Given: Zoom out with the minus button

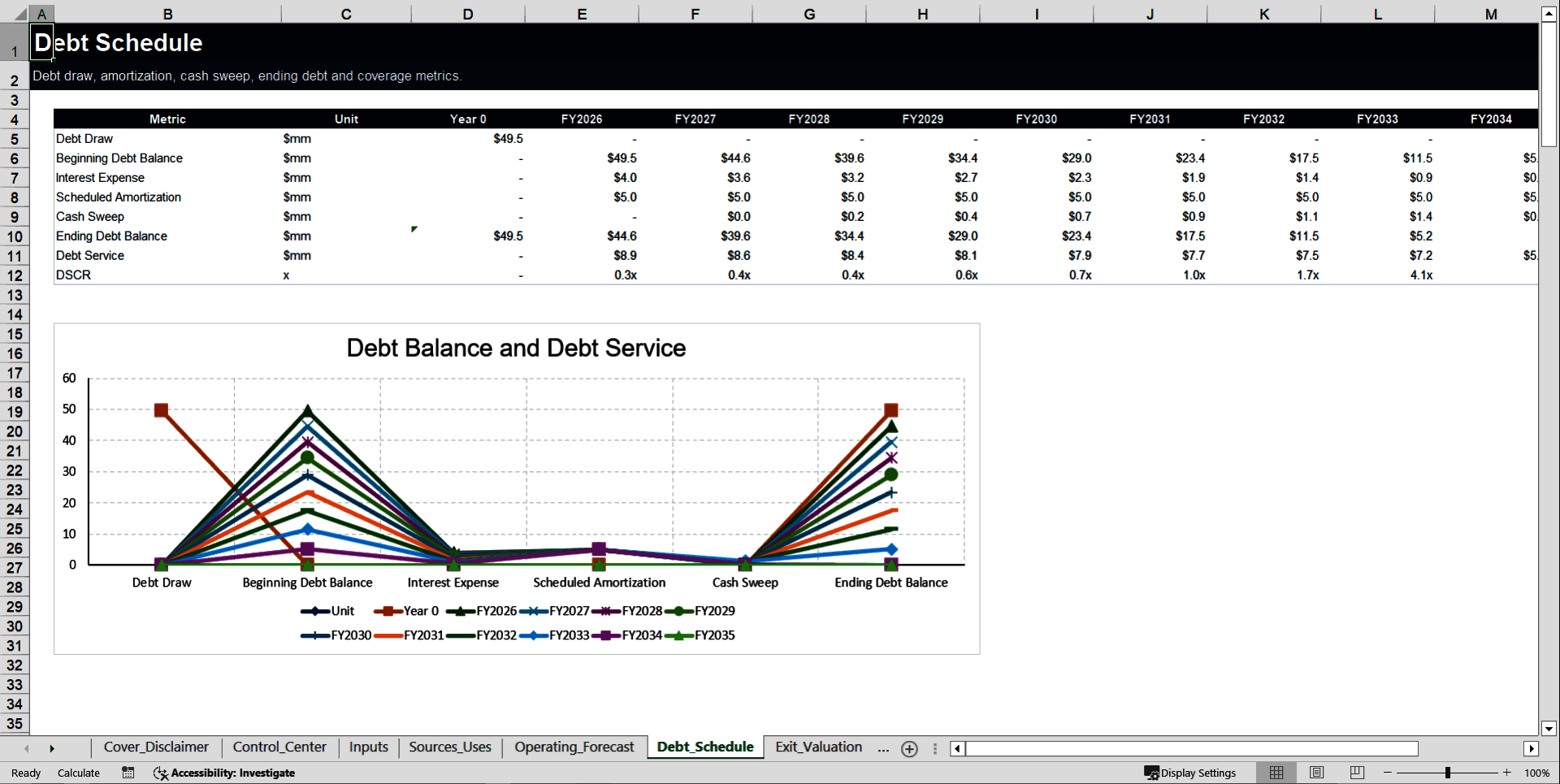Looking at the screenshot, I should (1388, 773).
